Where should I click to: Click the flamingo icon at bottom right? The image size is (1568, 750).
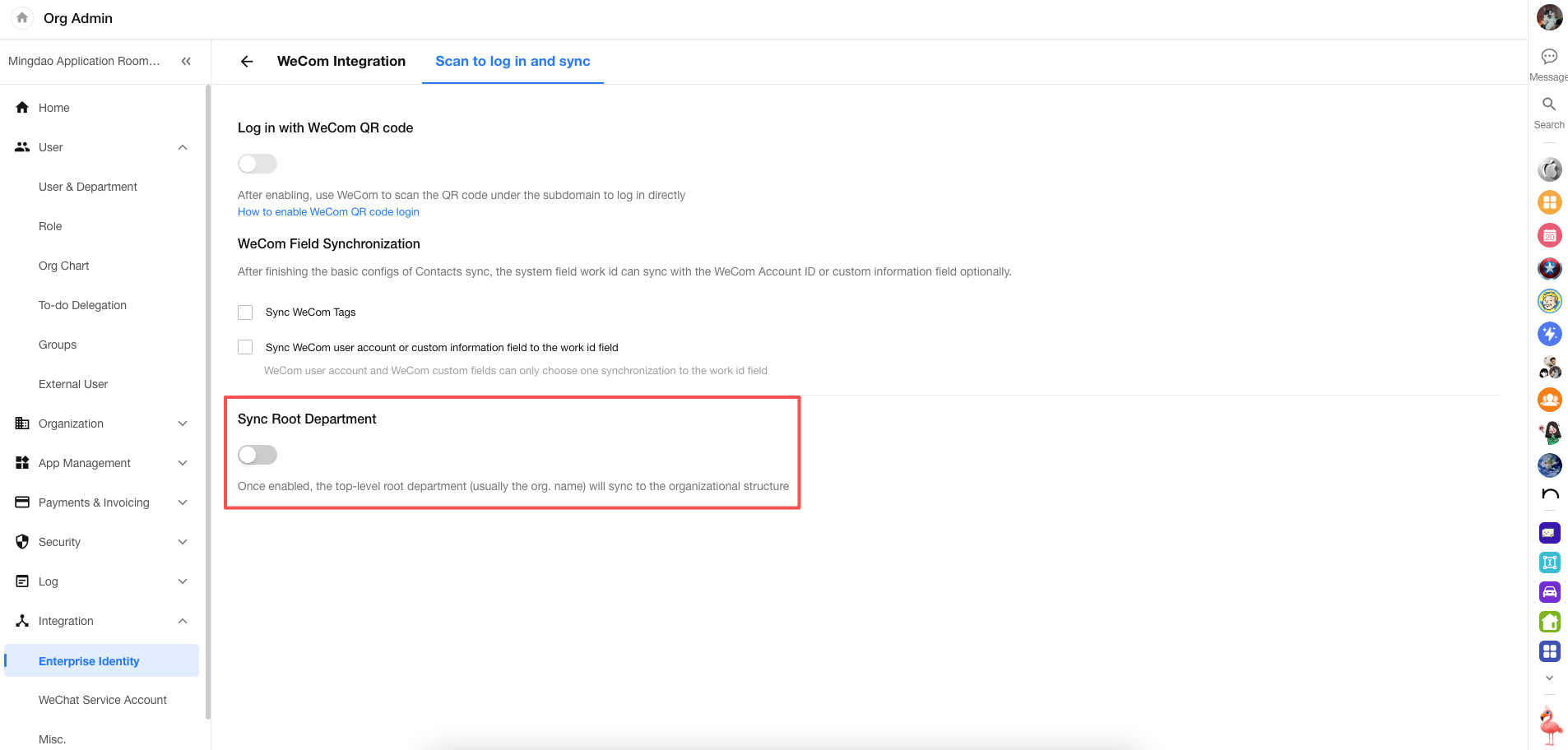[1549, 725]
